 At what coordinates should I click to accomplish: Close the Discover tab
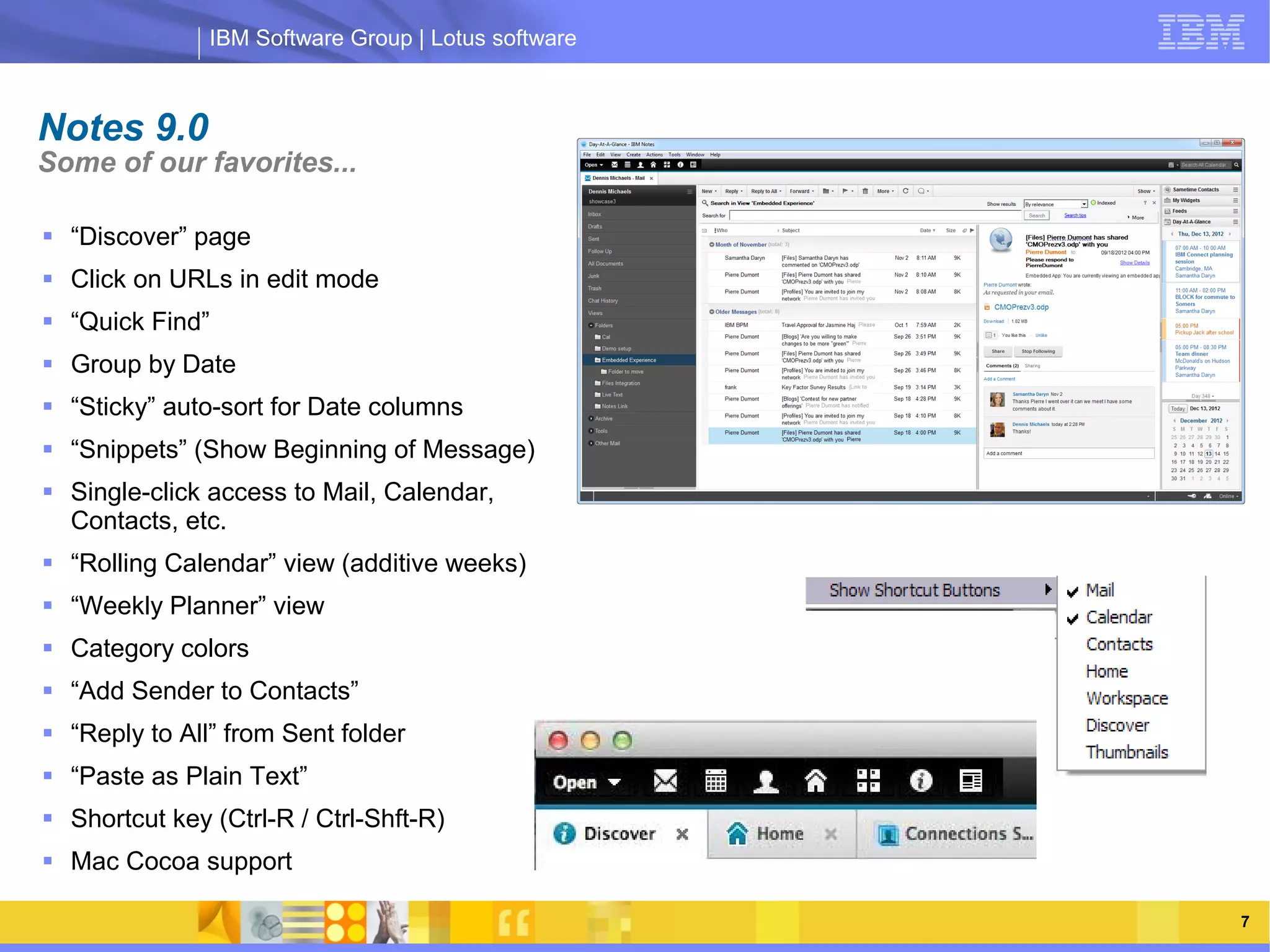[x=682, y=834]
